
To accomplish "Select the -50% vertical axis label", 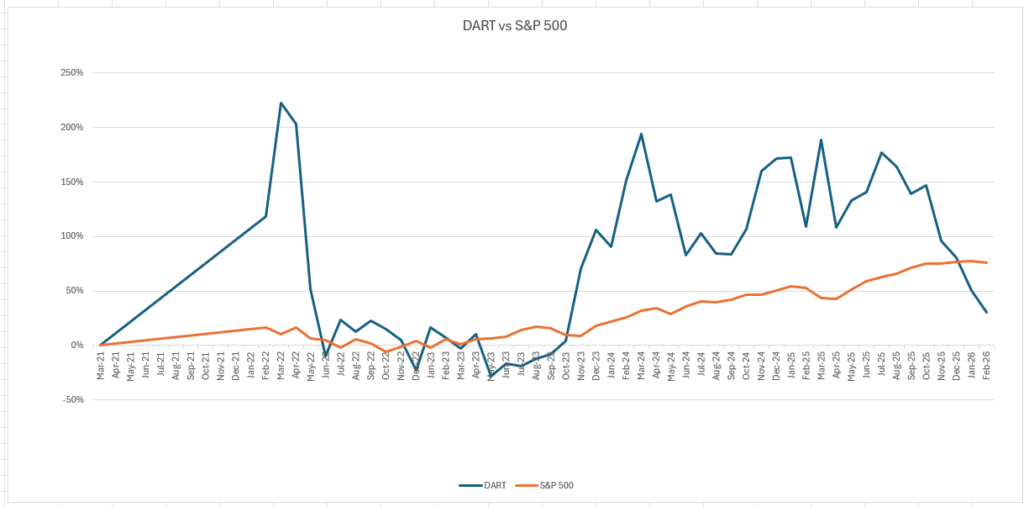I will (73, 400).
